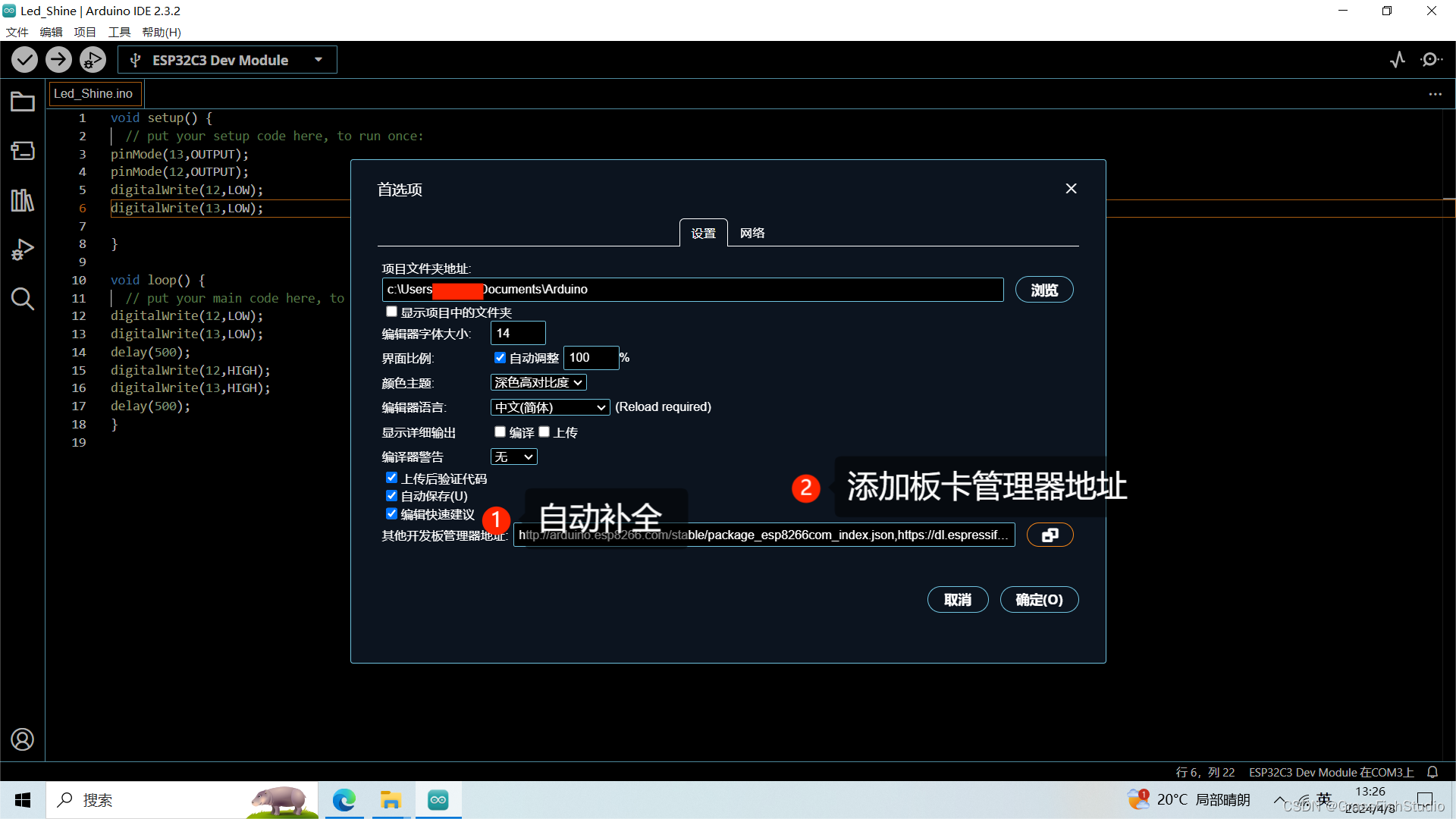Open the Serial Monitor icon
The width and height of the screenshot is (1456, 819).
coord(1432,59)
